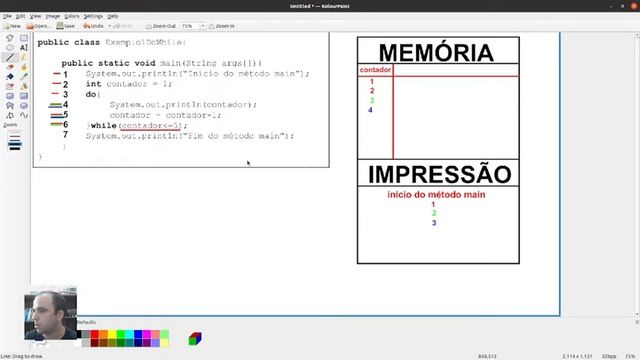Expand the Undo history dropdown arrow
Screen dimensions: 640x360
click(x=109, y=26)
